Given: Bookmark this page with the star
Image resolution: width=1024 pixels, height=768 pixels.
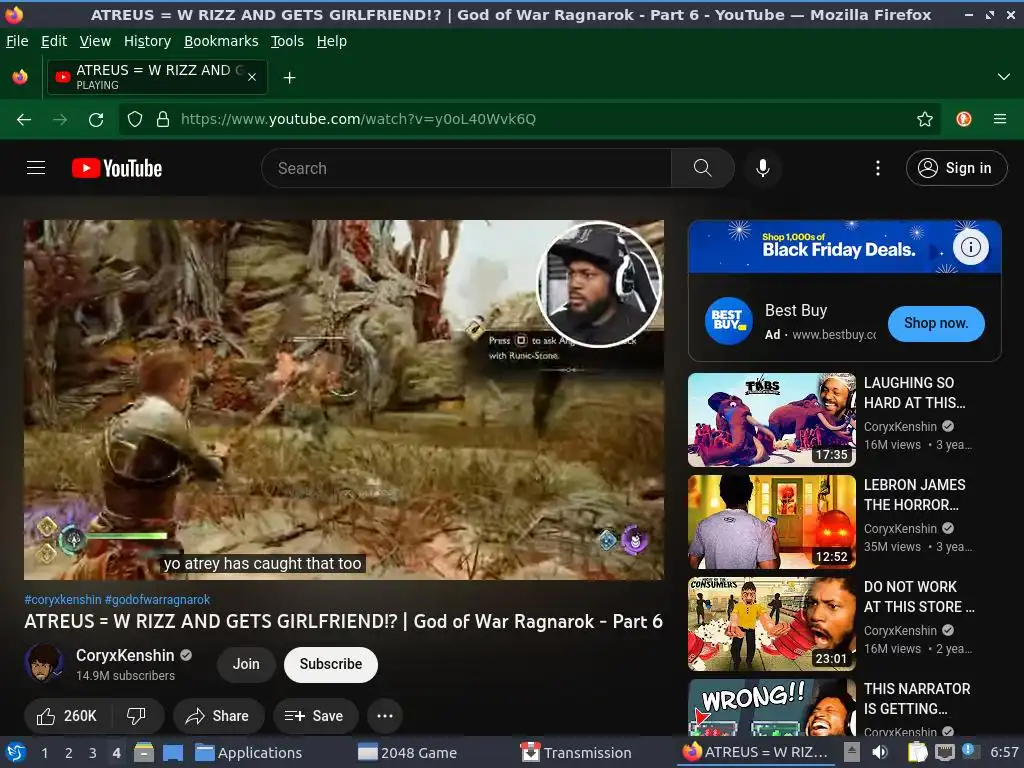Looking at the screenshot, I should (x=925, y=119).
